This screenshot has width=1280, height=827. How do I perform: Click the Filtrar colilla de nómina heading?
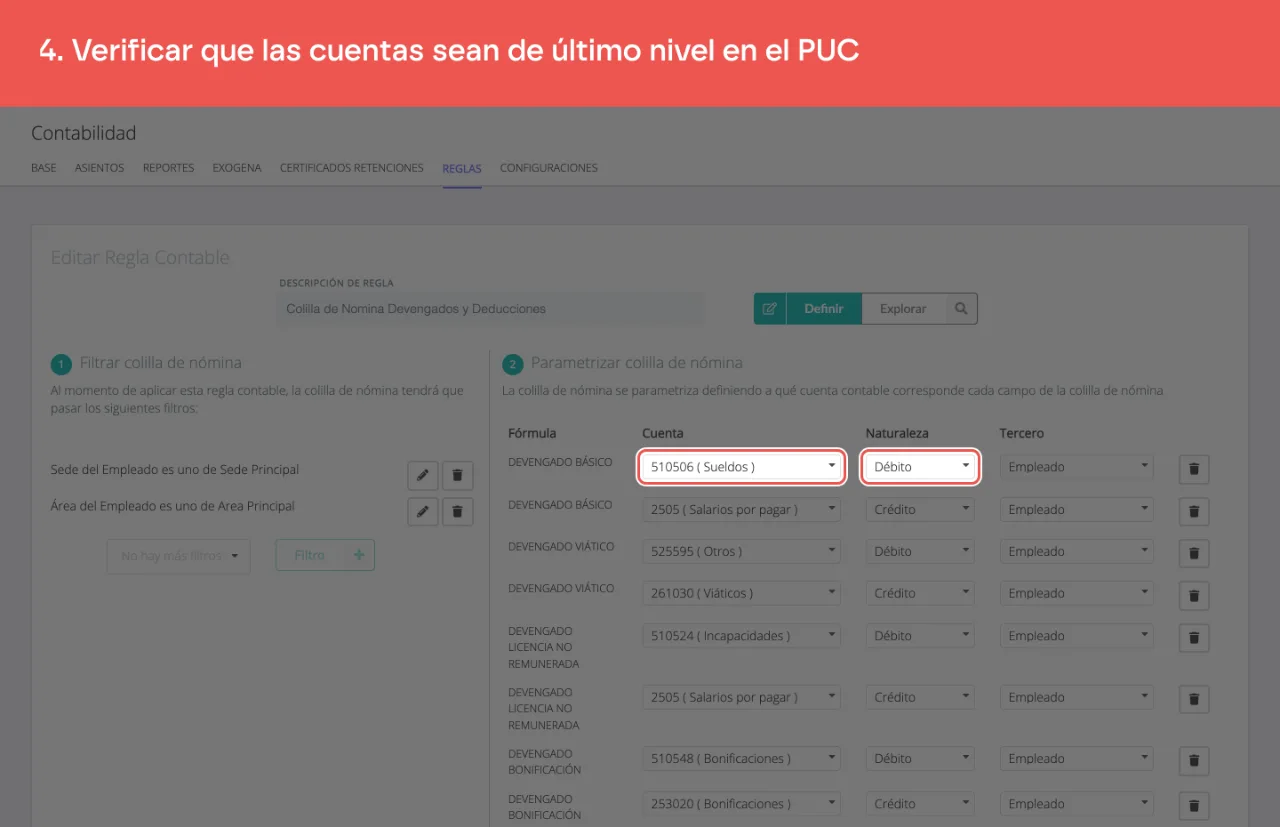click(x=161, y=363)
